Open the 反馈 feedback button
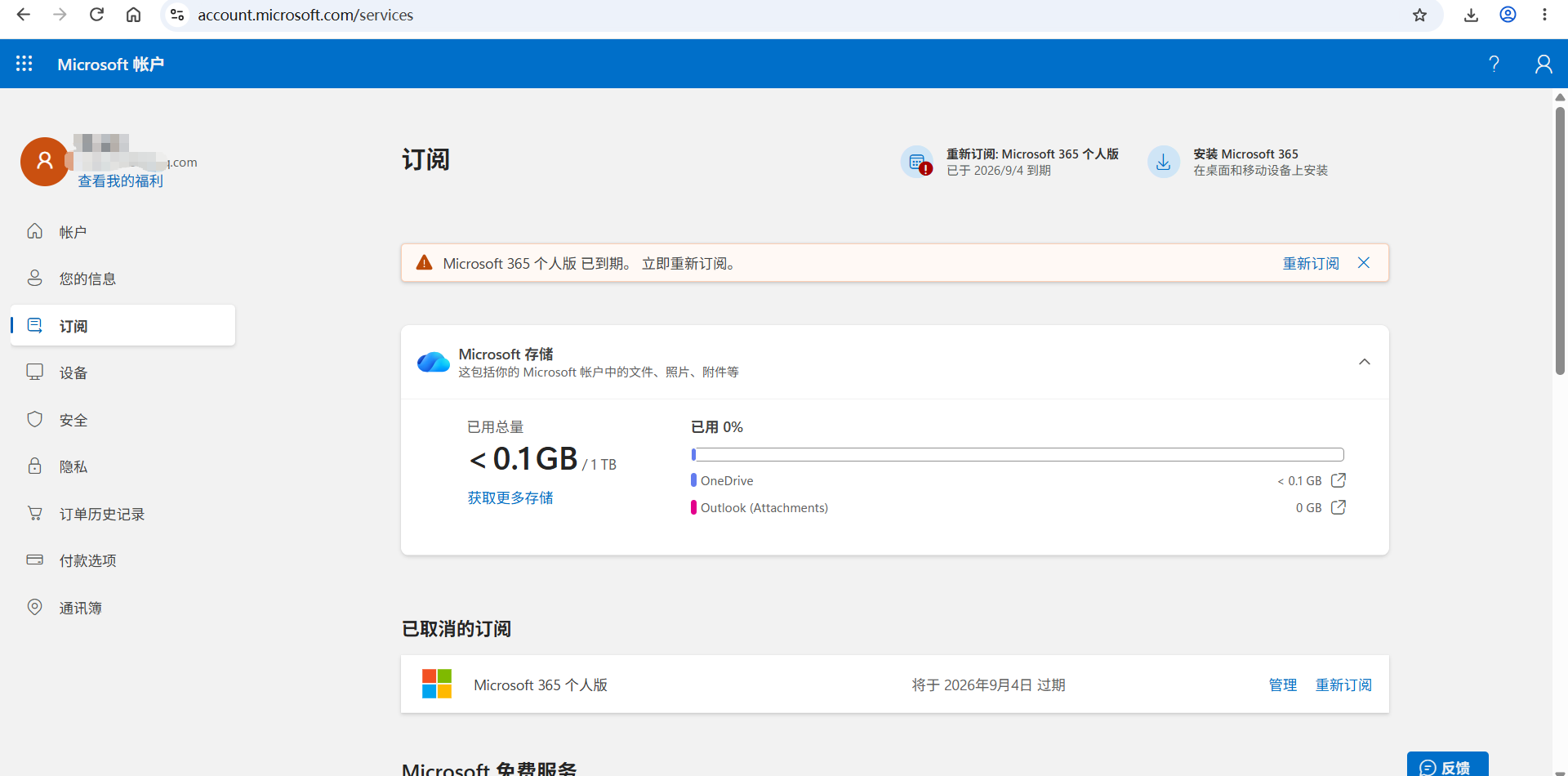This screenshot has height=776, width=1568. coord(1447,765)
